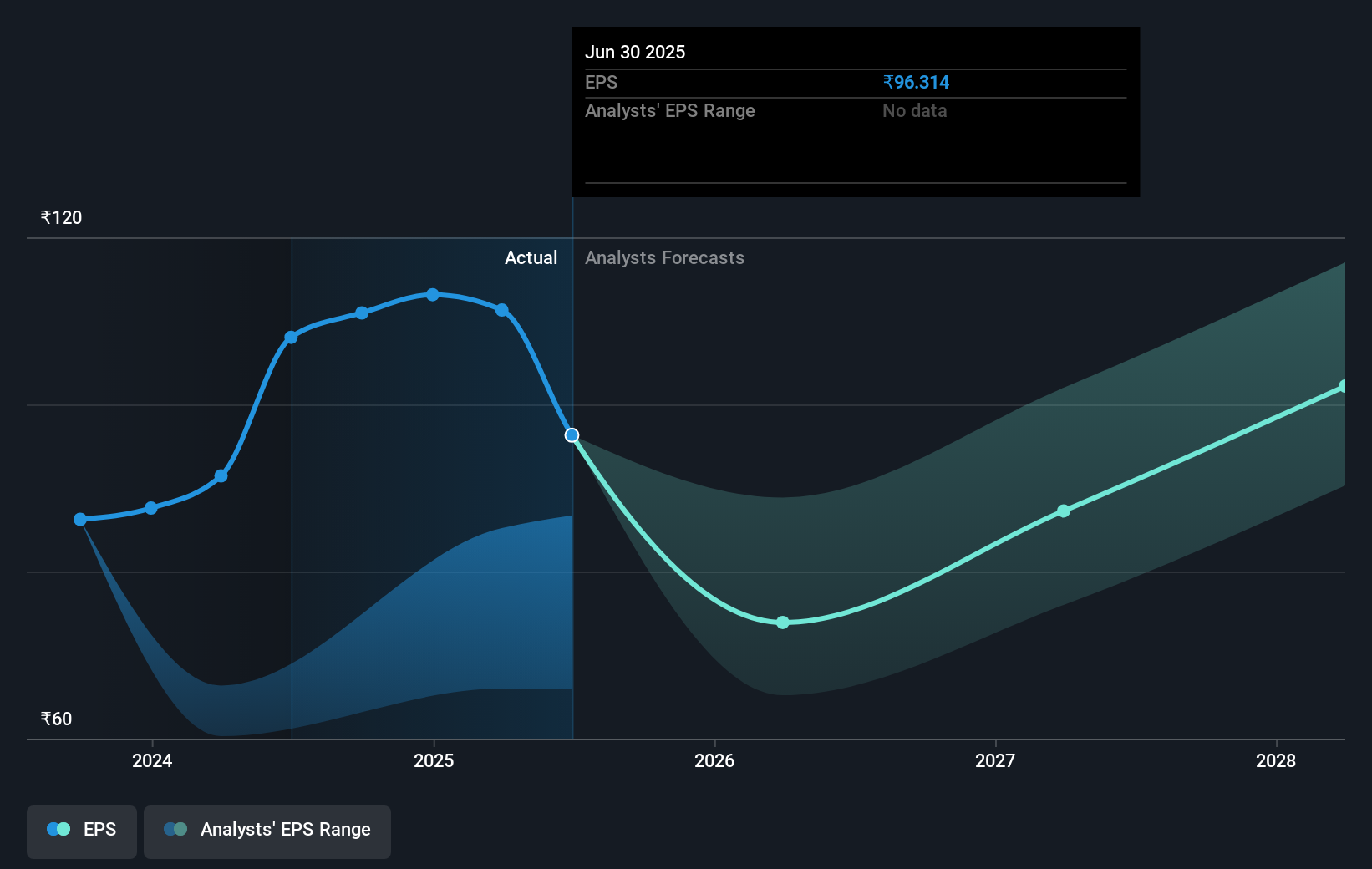Screen dimensions: 1372x869
Task: Click the EPS point in late 2024 before peak
Action: click(x=362, y=313)
